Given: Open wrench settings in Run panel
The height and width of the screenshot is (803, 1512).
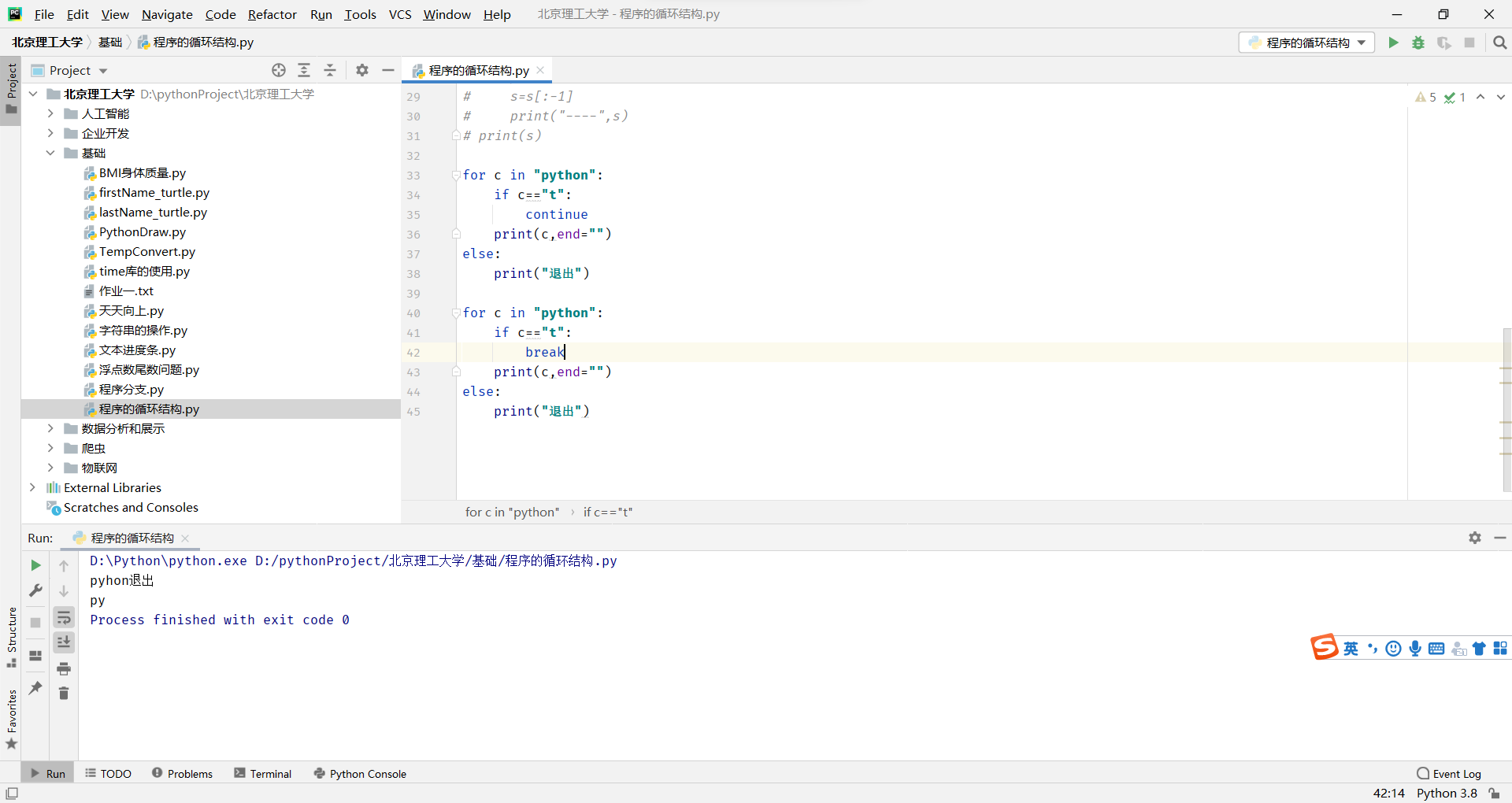Looking at the screenshot, I should pos(35,590).
